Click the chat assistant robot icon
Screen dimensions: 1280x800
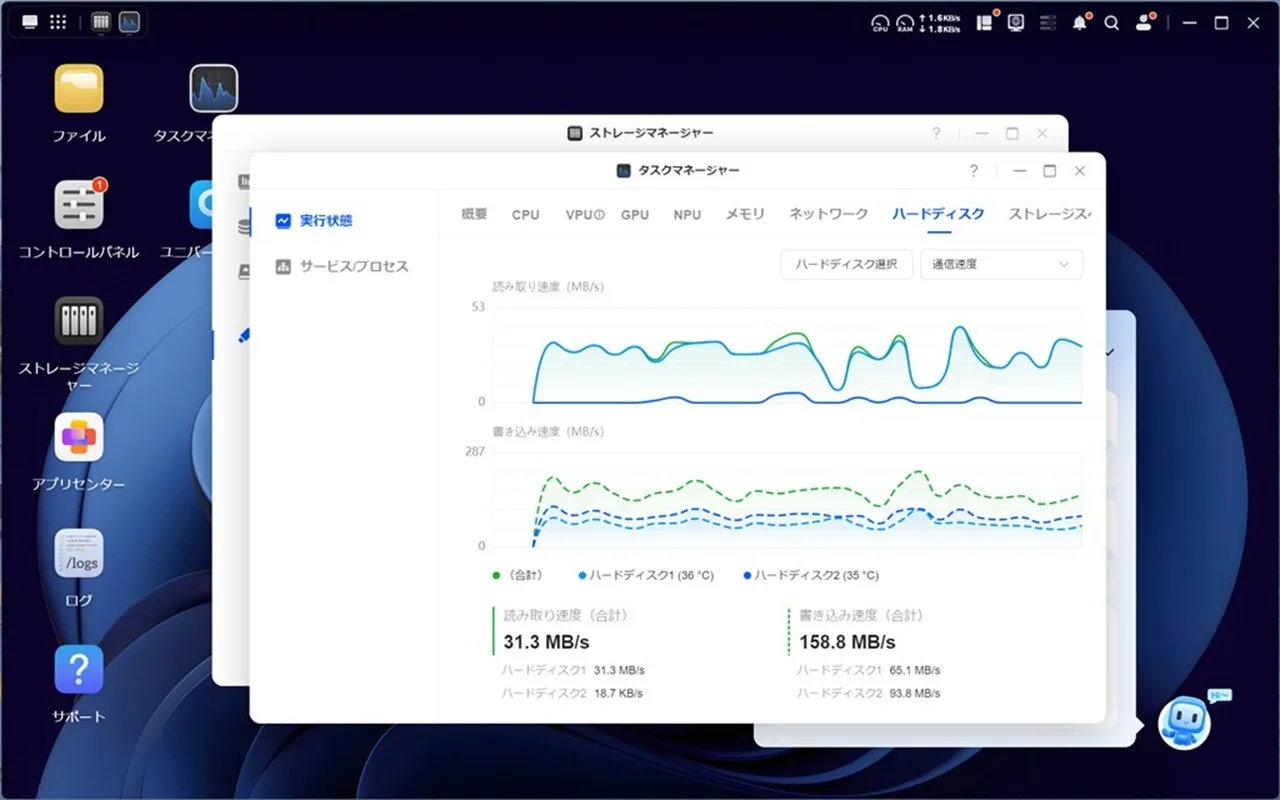tap(1184, 722)
